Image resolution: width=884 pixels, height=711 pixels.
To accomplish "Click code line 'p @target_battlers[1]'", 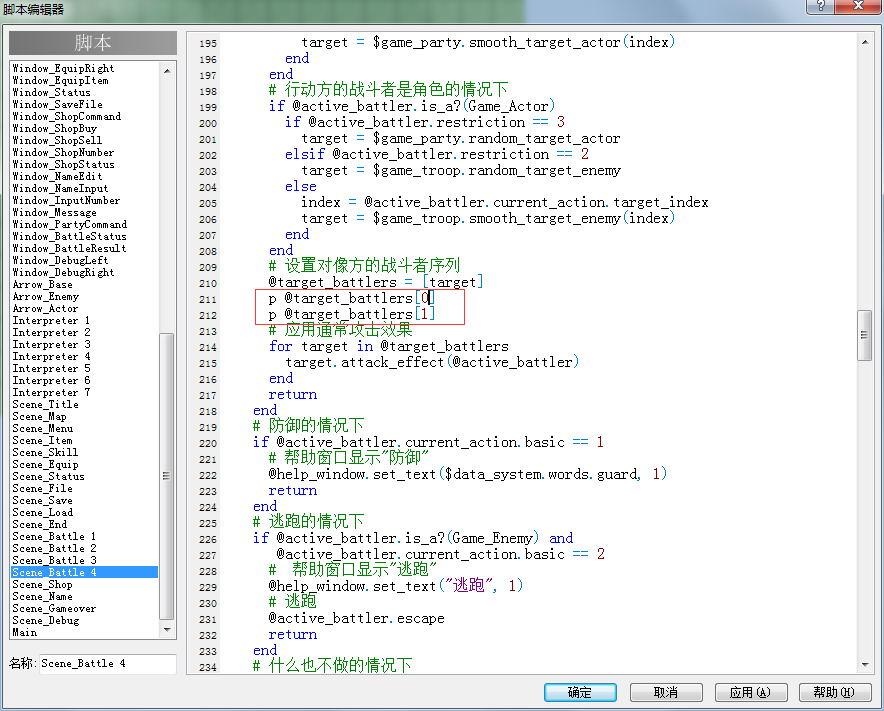I will click(x=352, y=314).
